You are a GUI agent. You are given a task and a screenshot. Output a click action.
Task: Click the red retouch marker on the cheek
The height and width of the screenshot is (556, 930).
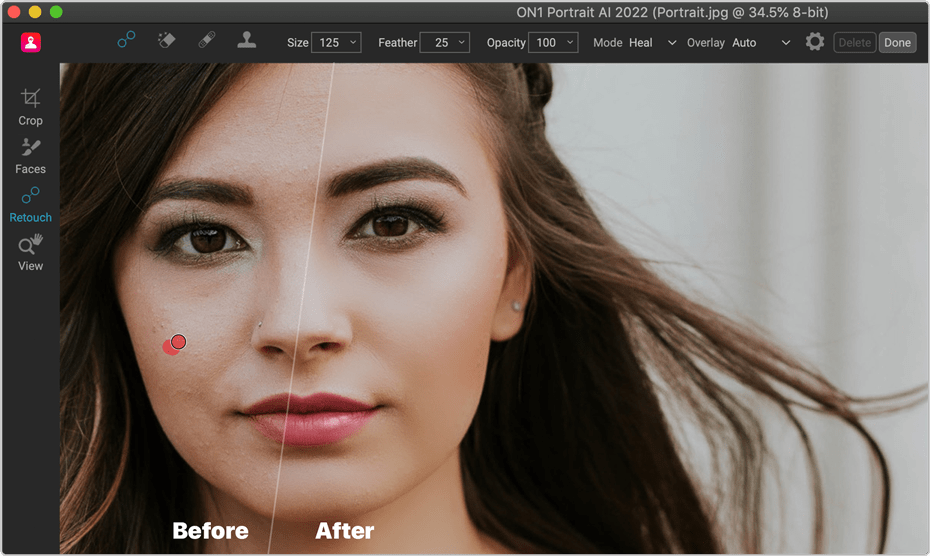(178, 342)
